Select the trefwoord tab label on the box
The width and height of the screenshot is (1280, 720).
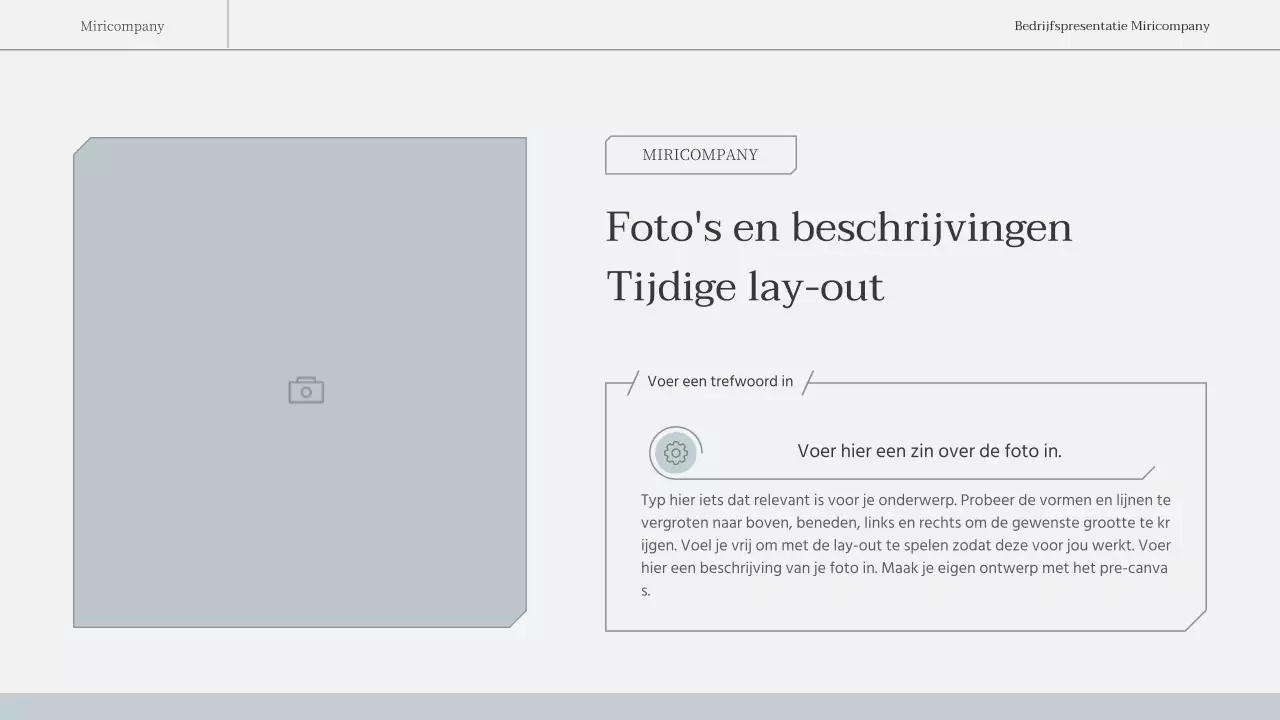[x=719, y=381]
